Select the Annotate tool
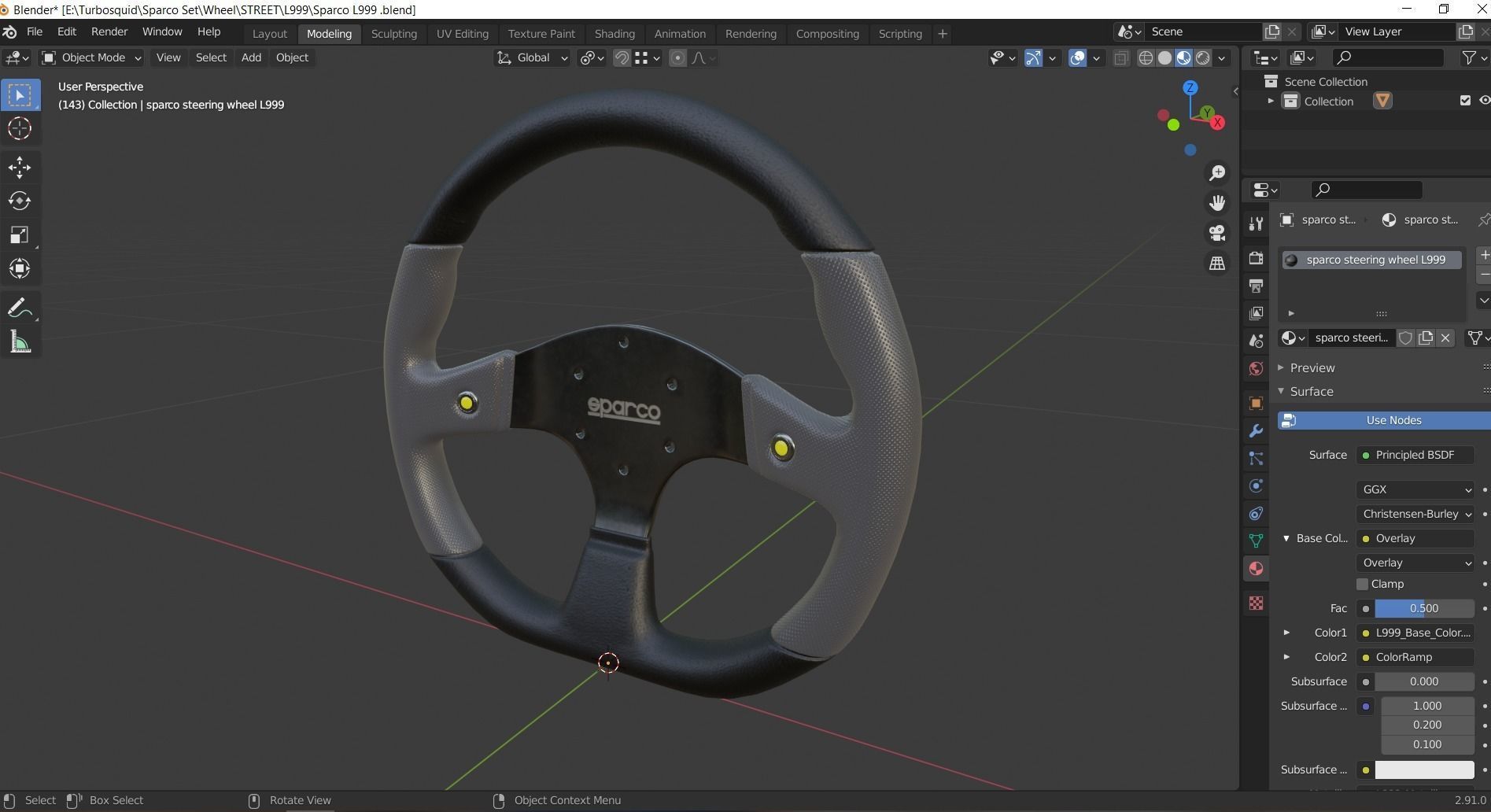Screen dimensions: 1491x812 pyautogui.click(x=20, y=308)
